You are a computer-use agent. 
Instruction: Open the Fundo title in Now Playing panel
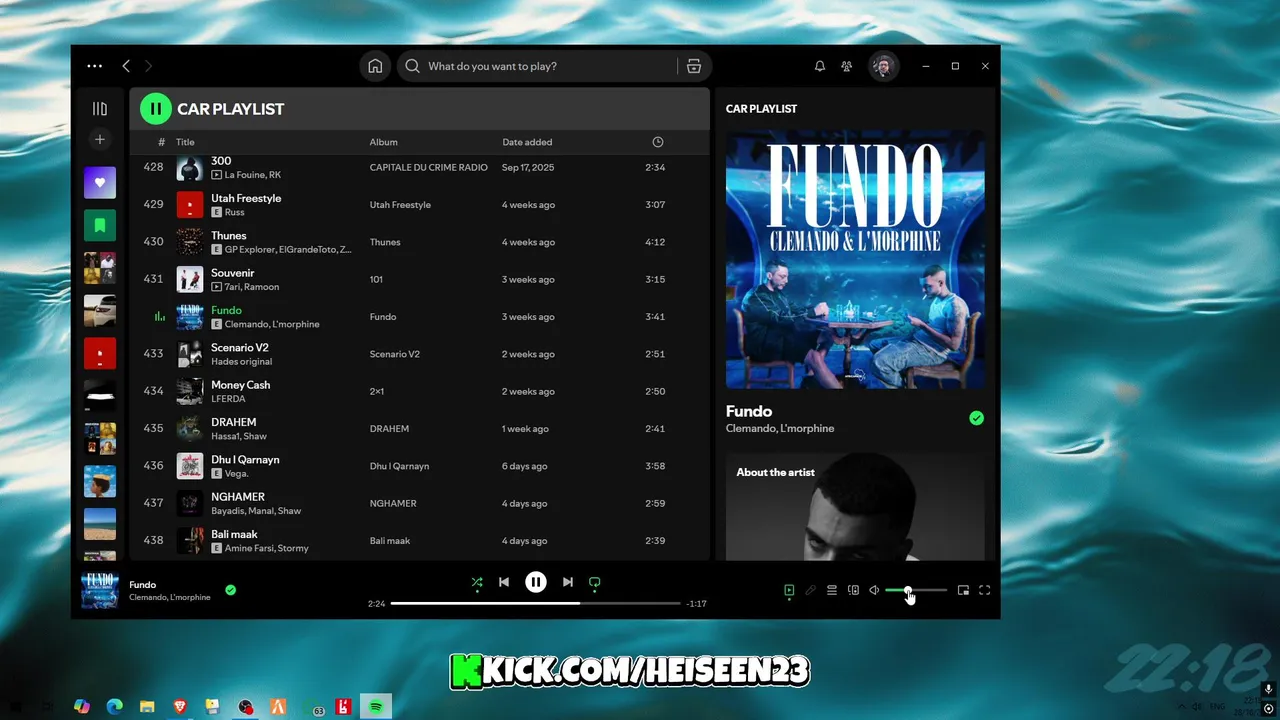pyautogui.click(x=749, y=411)
